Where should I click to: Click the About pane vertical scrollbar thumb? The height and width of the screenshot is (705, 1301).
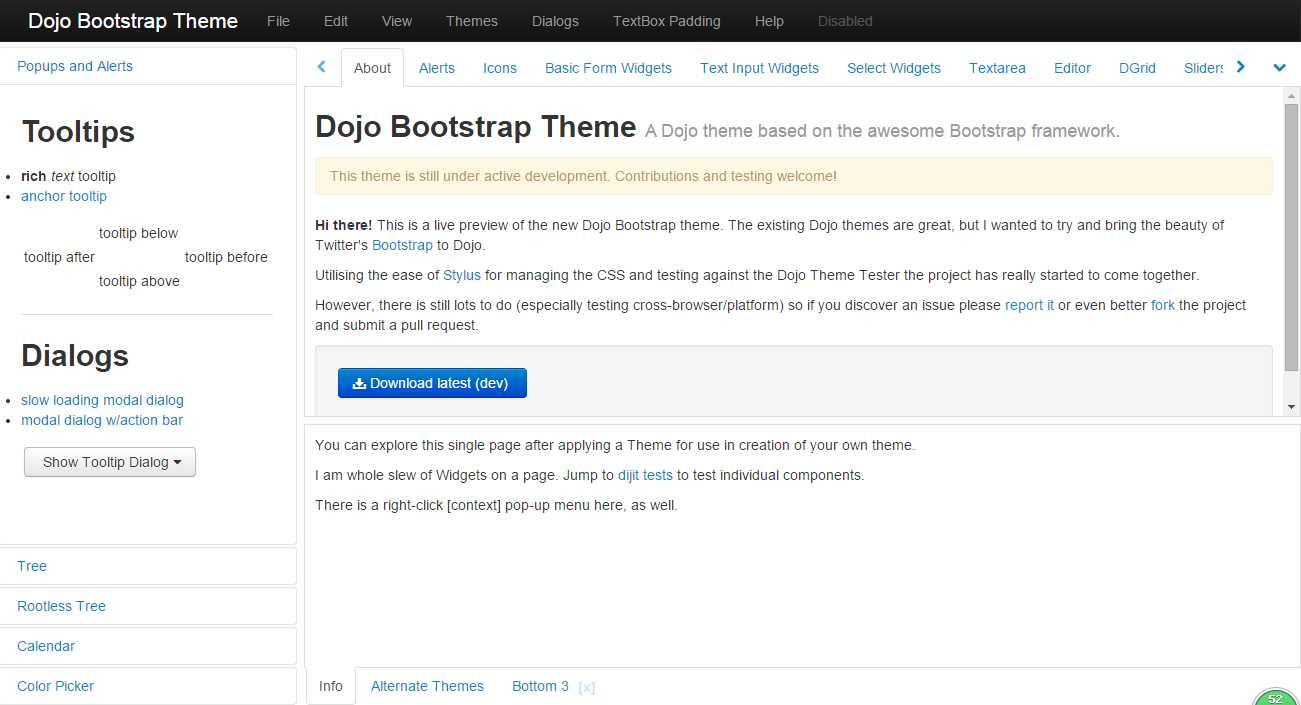[1291, 237]
